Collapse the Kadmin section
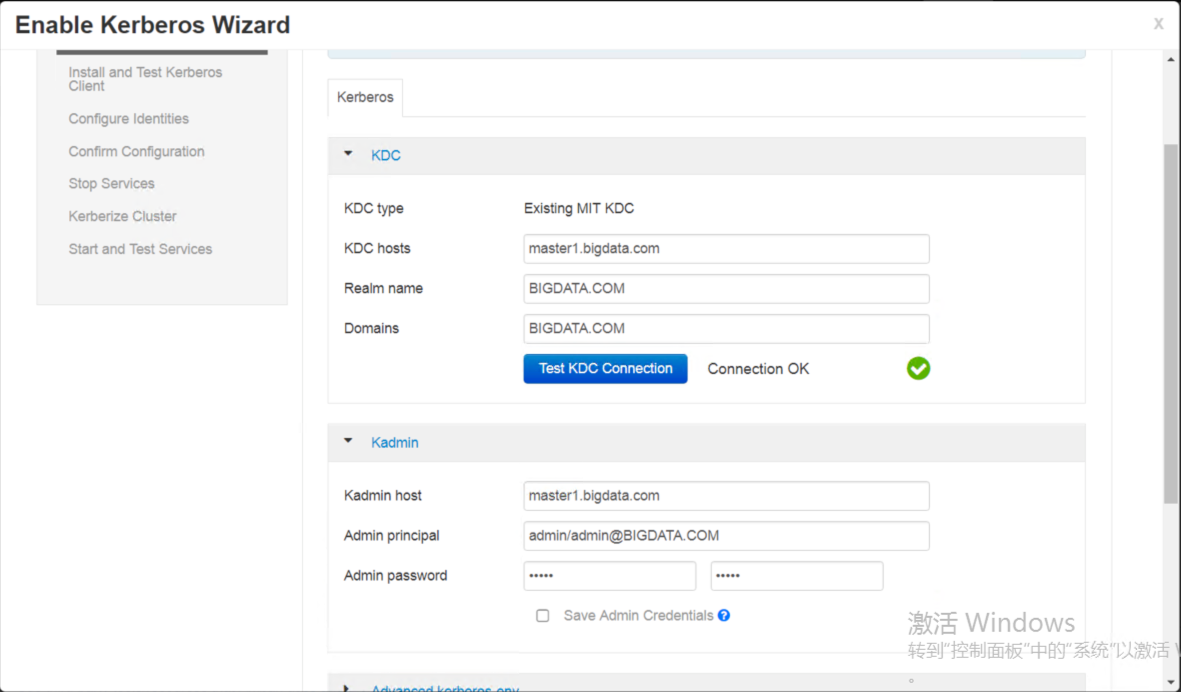This screenshot has height=692, width=1181. click(x=347, y=441)
